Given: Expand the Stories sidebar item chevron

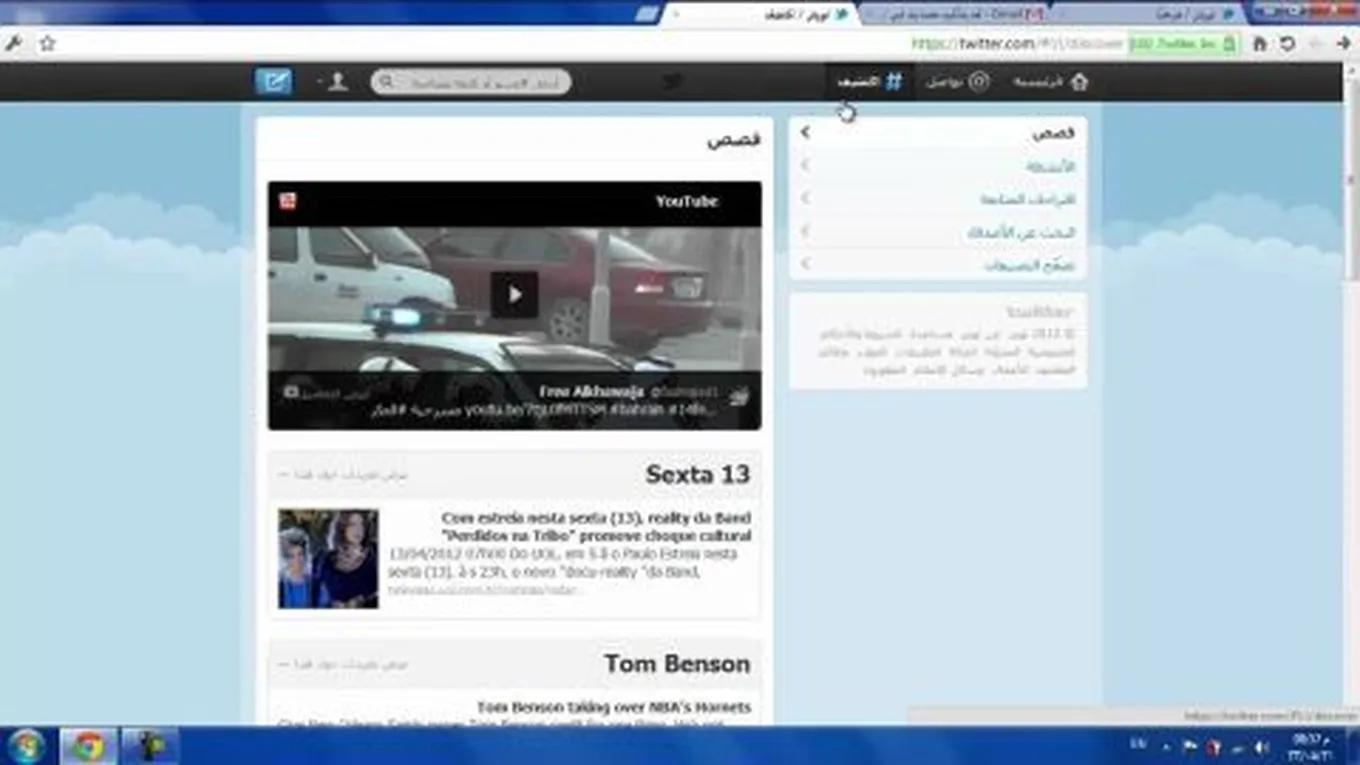Looking at the screenshot, I should (x=806, y=133).
